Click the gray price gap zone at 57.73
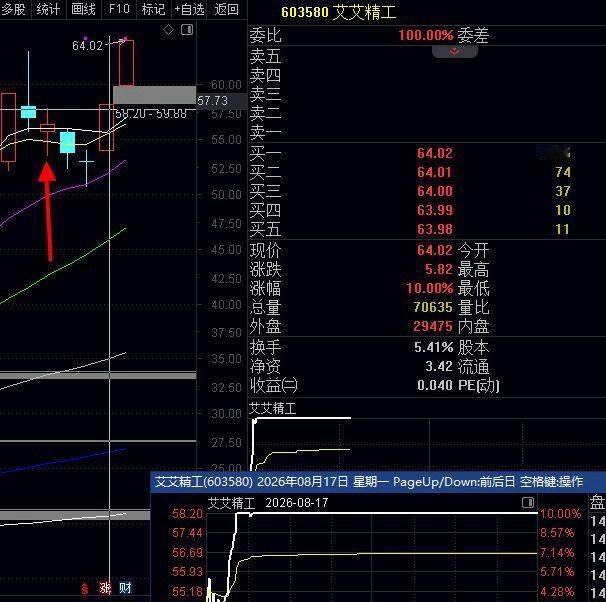Screen dimensions: 606x602 pos(155,95)
